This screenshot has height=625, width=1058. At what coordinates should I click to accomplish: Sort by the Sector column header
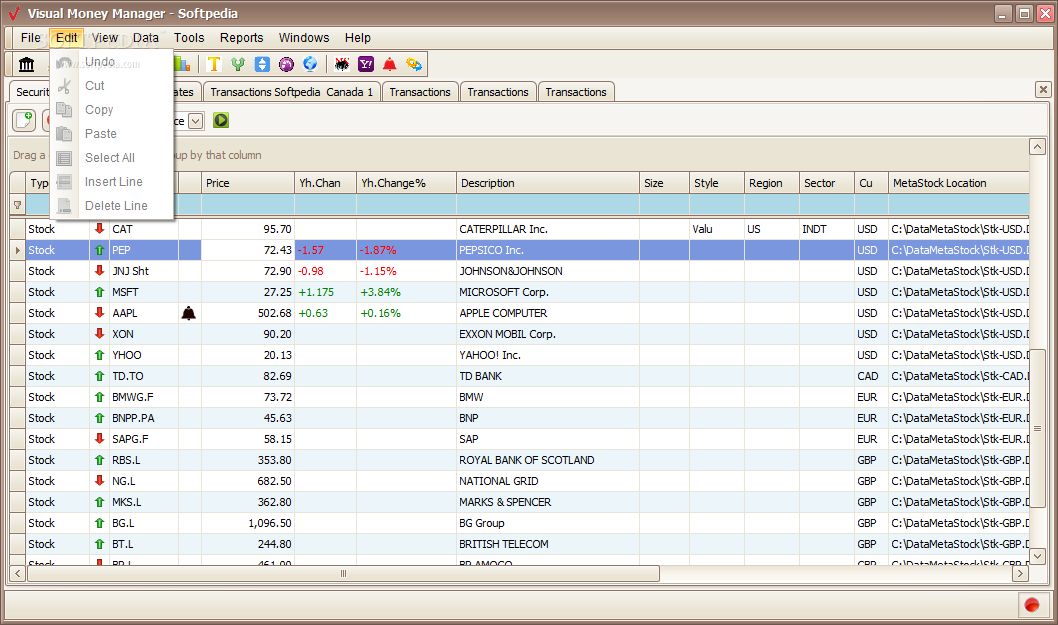pyautogui.click(x=827, y=183)
